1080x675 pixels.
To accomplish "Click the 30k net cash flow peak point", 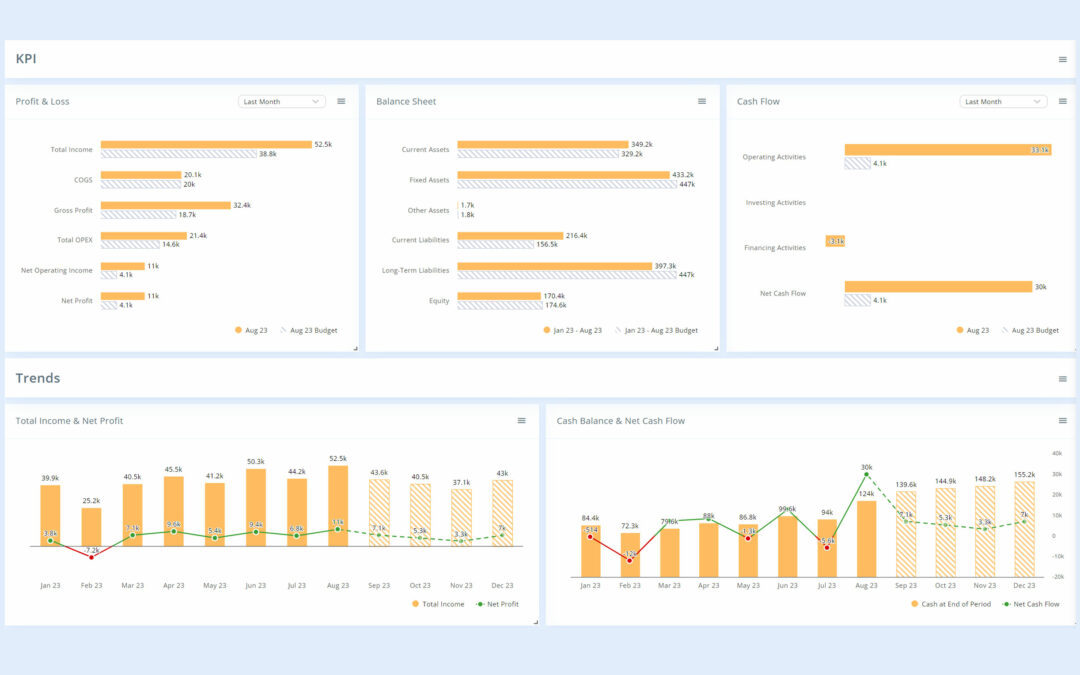I will tap(866, 475).
